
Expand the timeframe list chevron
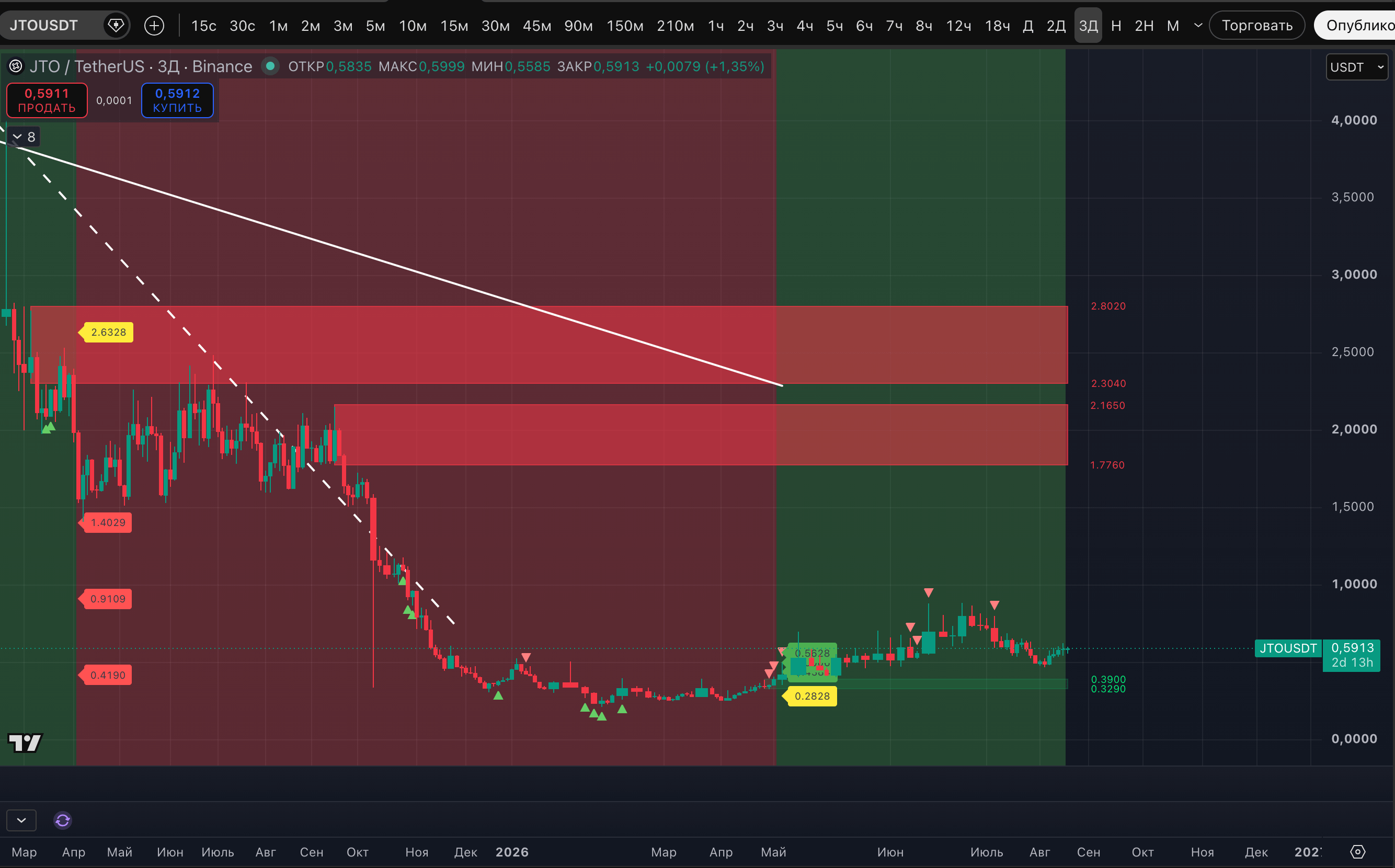[x=1198, y=25]
